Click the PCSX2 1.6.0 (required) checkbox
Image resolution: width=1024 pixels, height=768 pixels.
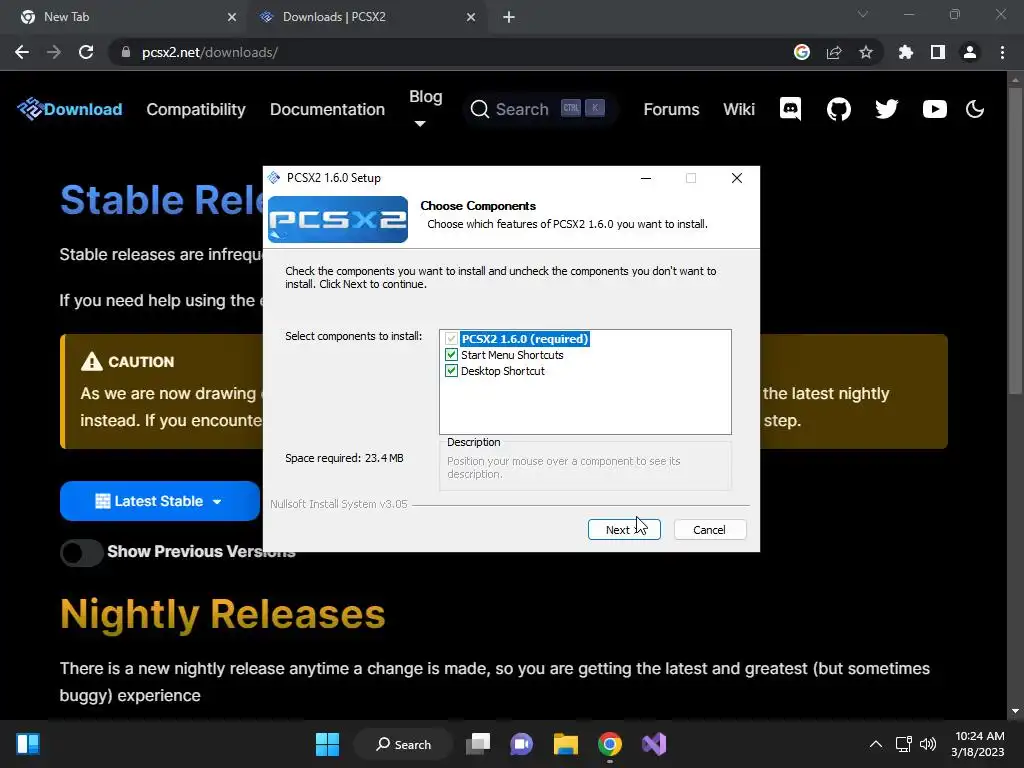[x=451, y=338]
